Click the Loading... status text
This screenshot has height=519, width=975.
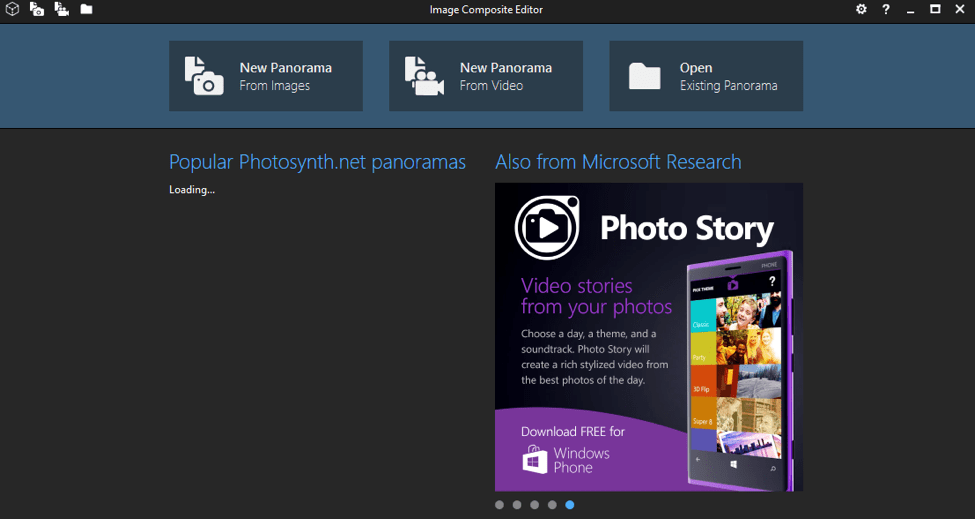pyautogui.click(x=192, y=190)
